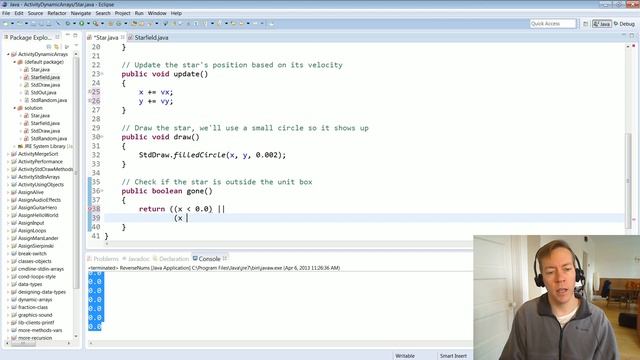Toggle Link with Editor in Package Explorer
The image size is (640, 360).
[x=57, y=47]
